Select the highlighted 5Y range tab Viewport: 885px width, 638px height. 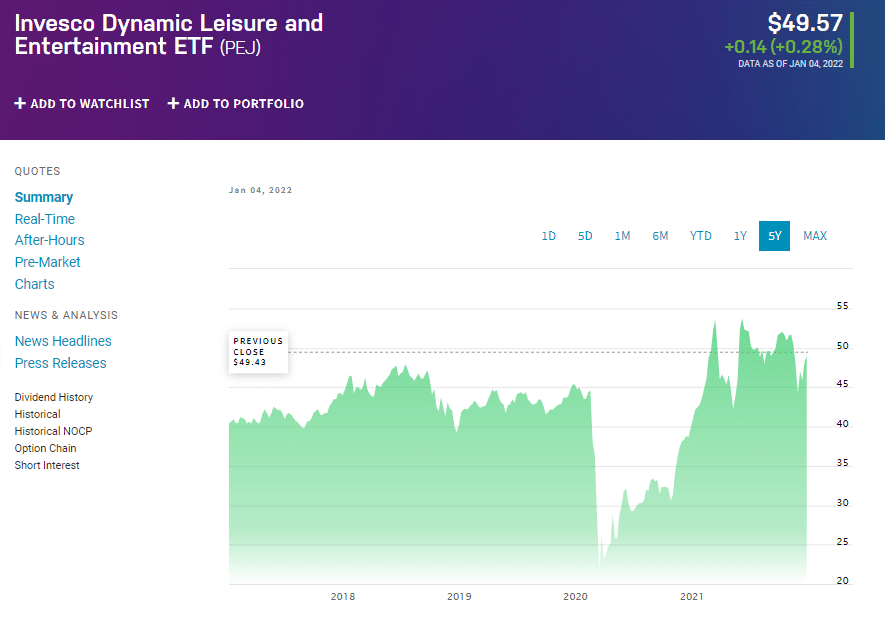click(774, 236)
